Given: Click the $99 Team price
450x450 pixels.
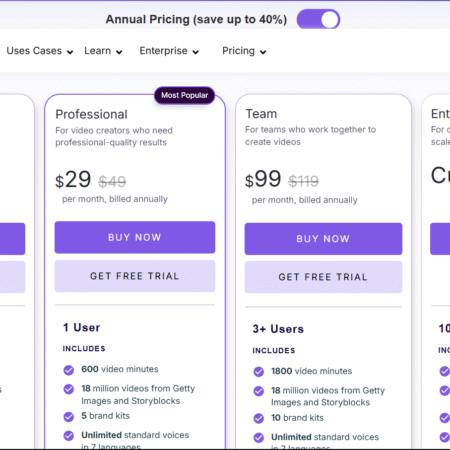Looking at the screenshot, I should tap(263, 179).
